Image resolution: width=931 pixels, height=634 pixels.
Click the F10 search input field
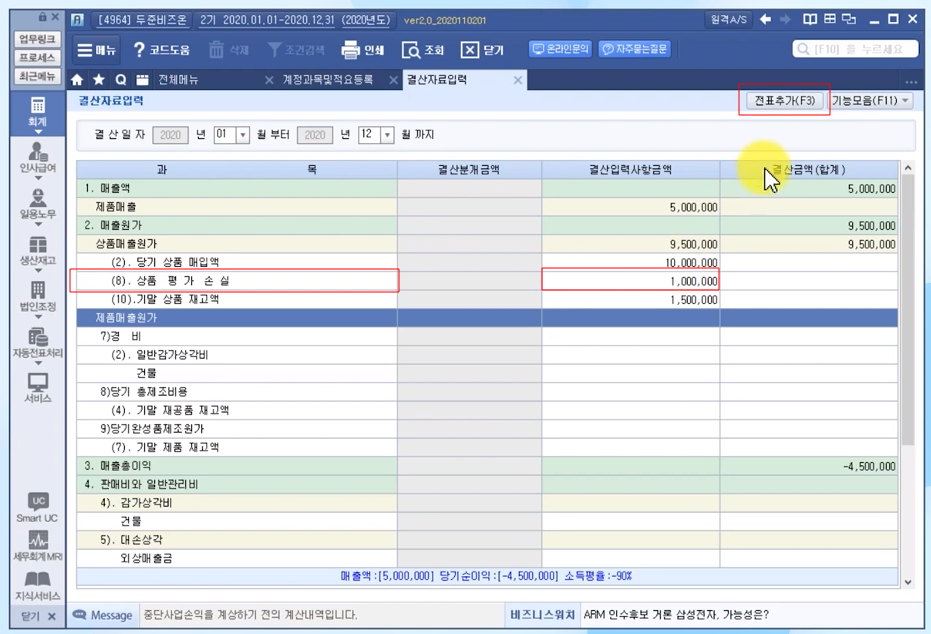tap(855, 49)
